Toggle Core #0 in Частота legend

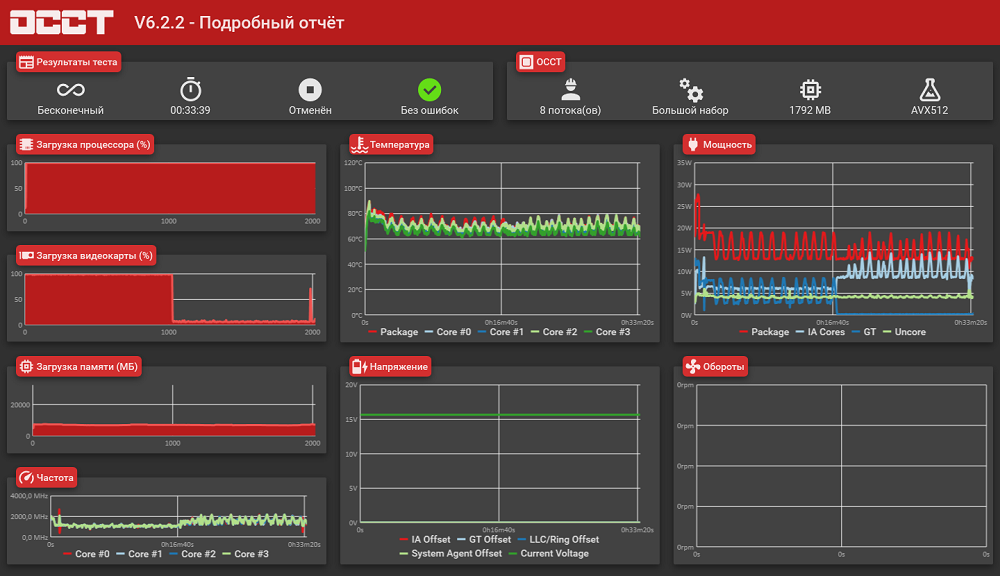pos(86,554)
